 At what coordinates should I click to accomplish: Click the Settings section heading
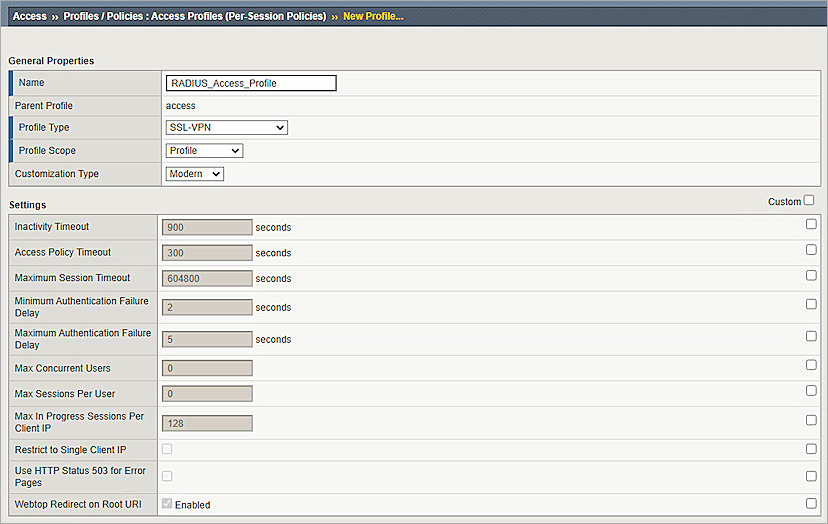coord(27,205)
